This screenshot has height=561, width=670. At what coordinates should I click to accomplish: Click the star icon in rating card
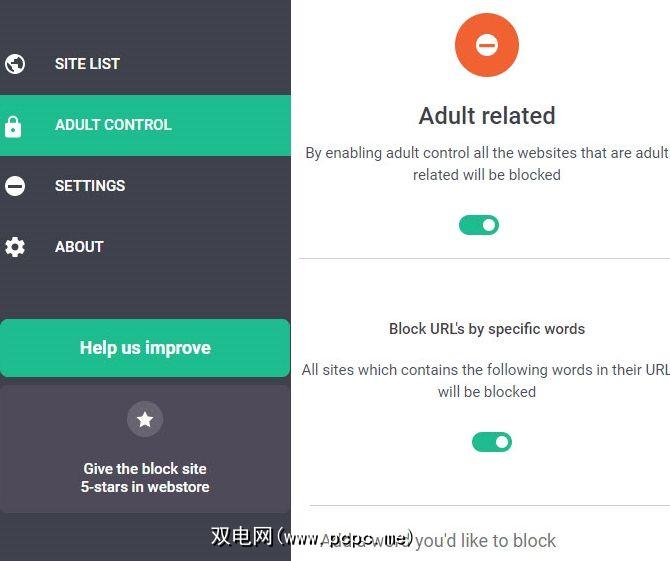pos(145,419)
